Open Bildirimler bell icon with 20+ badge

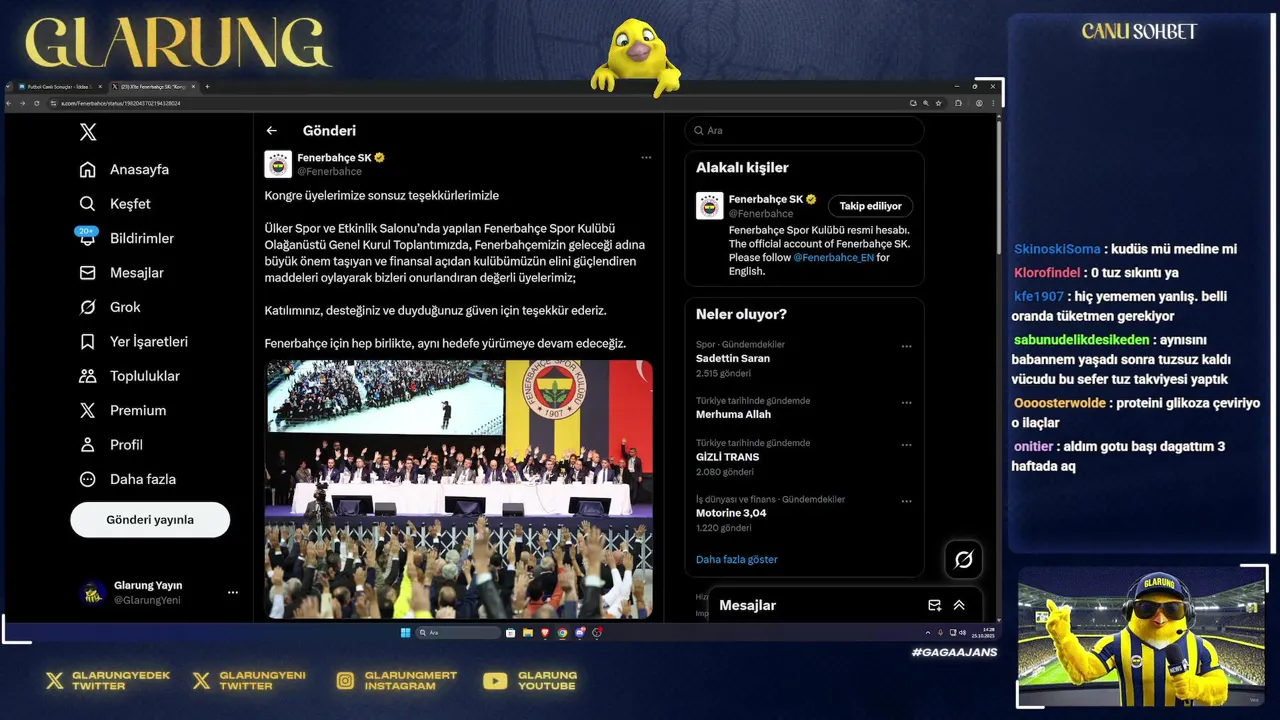[x=87, y=237]
